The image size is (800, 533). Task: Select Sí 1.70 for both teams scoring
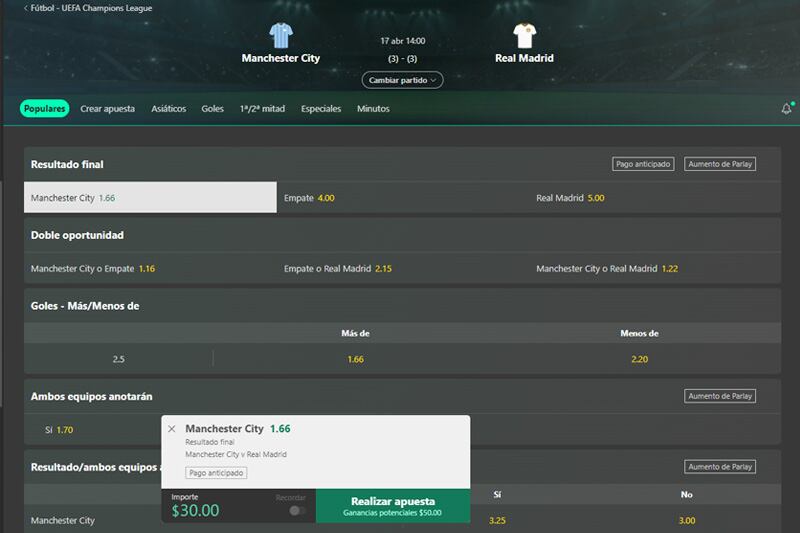click(59, 430)
